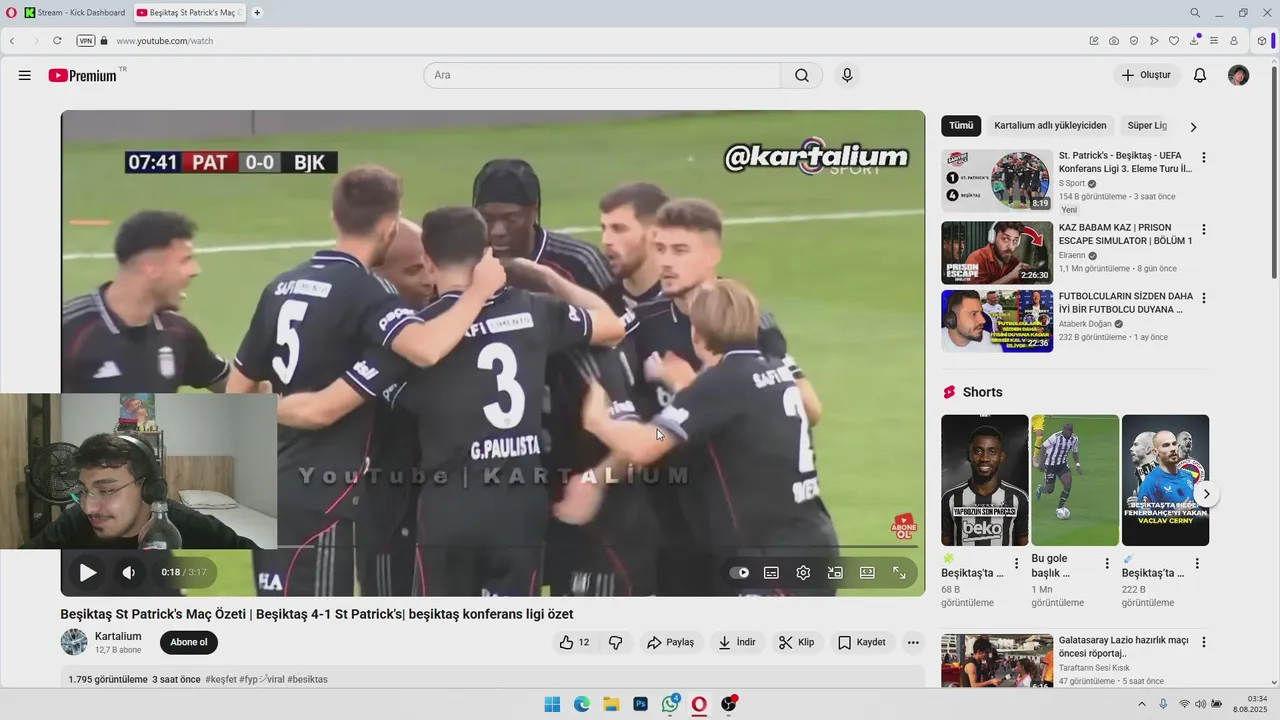Download the video with İndir
1280x720 pixels.
tap(737, 642)
